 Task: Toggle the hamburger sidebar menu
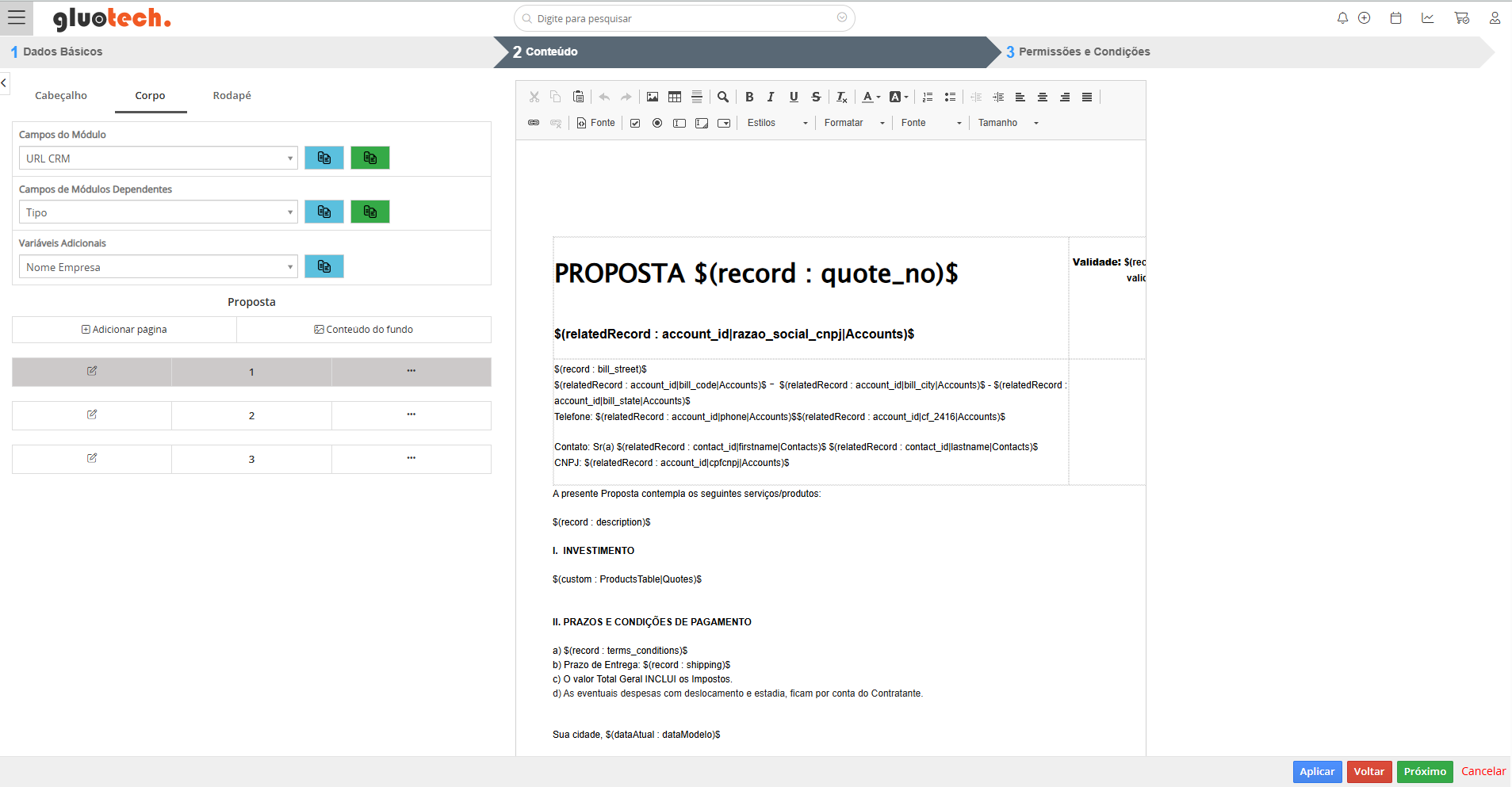(x=17, y=18)
